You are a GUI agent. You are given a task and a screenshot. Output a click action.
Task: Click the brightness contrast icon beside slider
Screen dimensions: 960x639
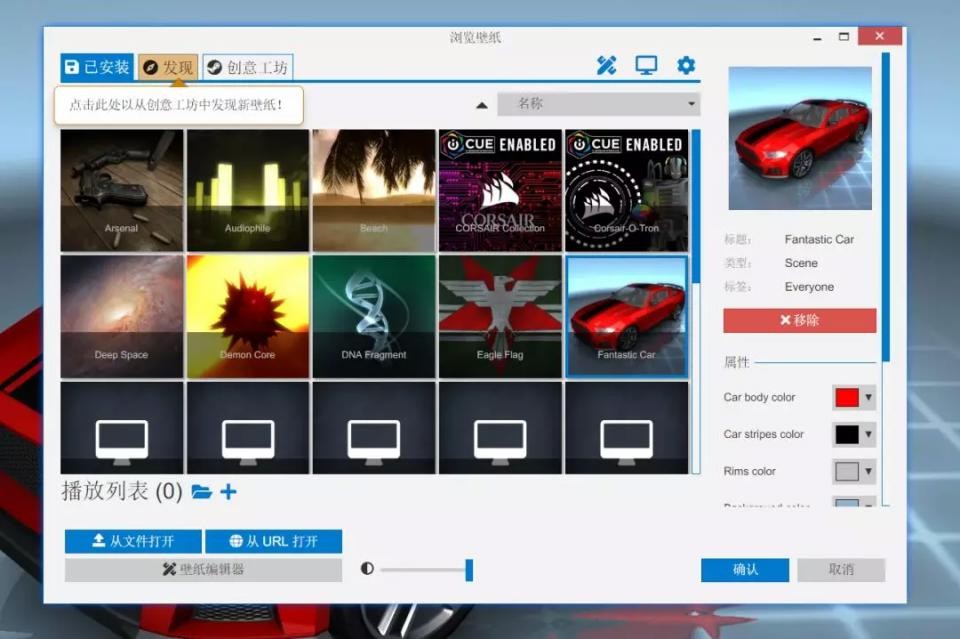(367, 569)
